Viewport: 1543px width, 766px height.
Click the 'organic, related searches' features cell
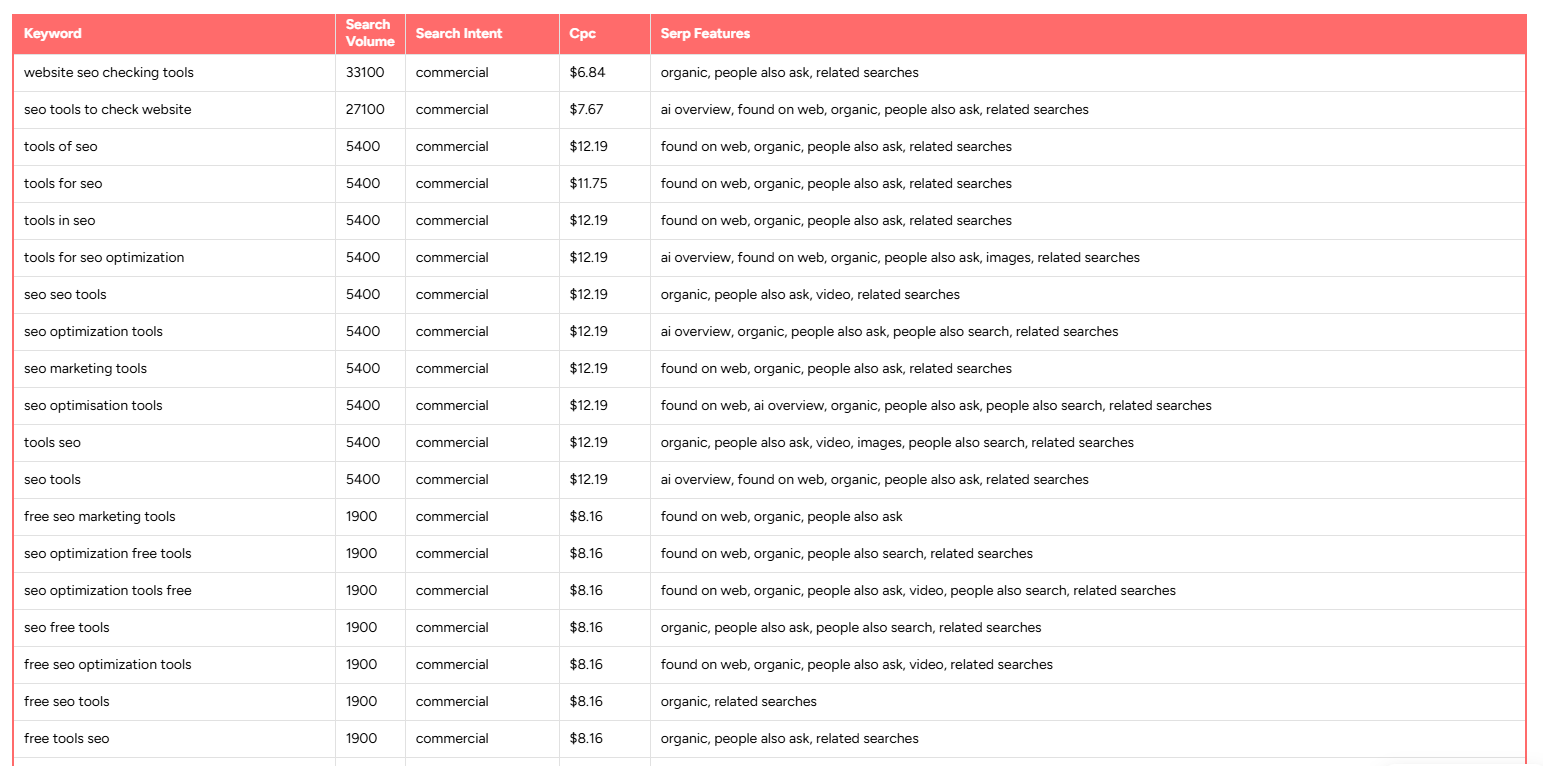[739, 701]
